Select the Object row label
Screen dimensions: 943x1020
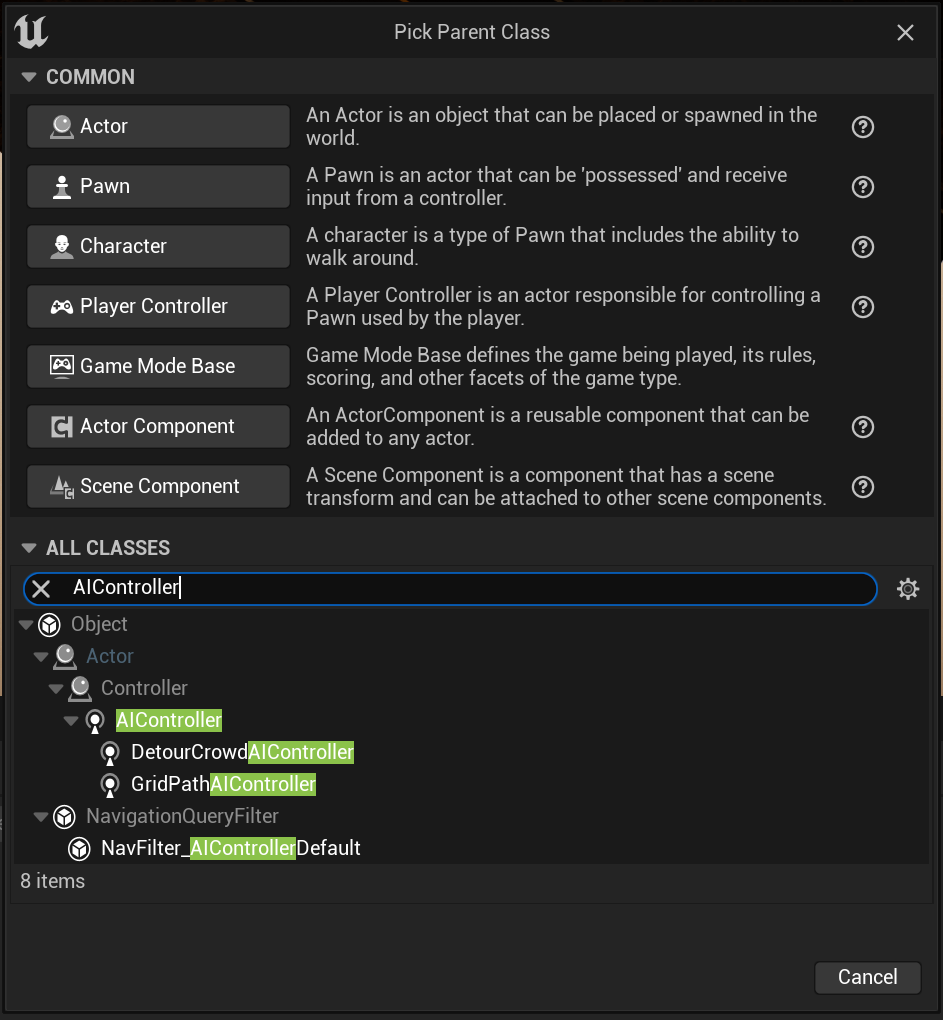pyautogui.click(x=99, y=624)
